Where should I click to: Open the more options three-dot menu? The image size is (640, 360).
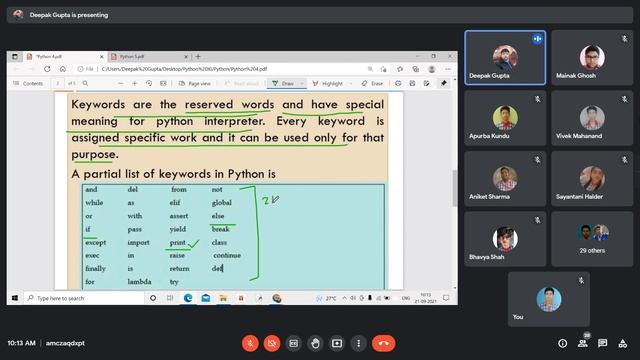click(x=358, y=343)
